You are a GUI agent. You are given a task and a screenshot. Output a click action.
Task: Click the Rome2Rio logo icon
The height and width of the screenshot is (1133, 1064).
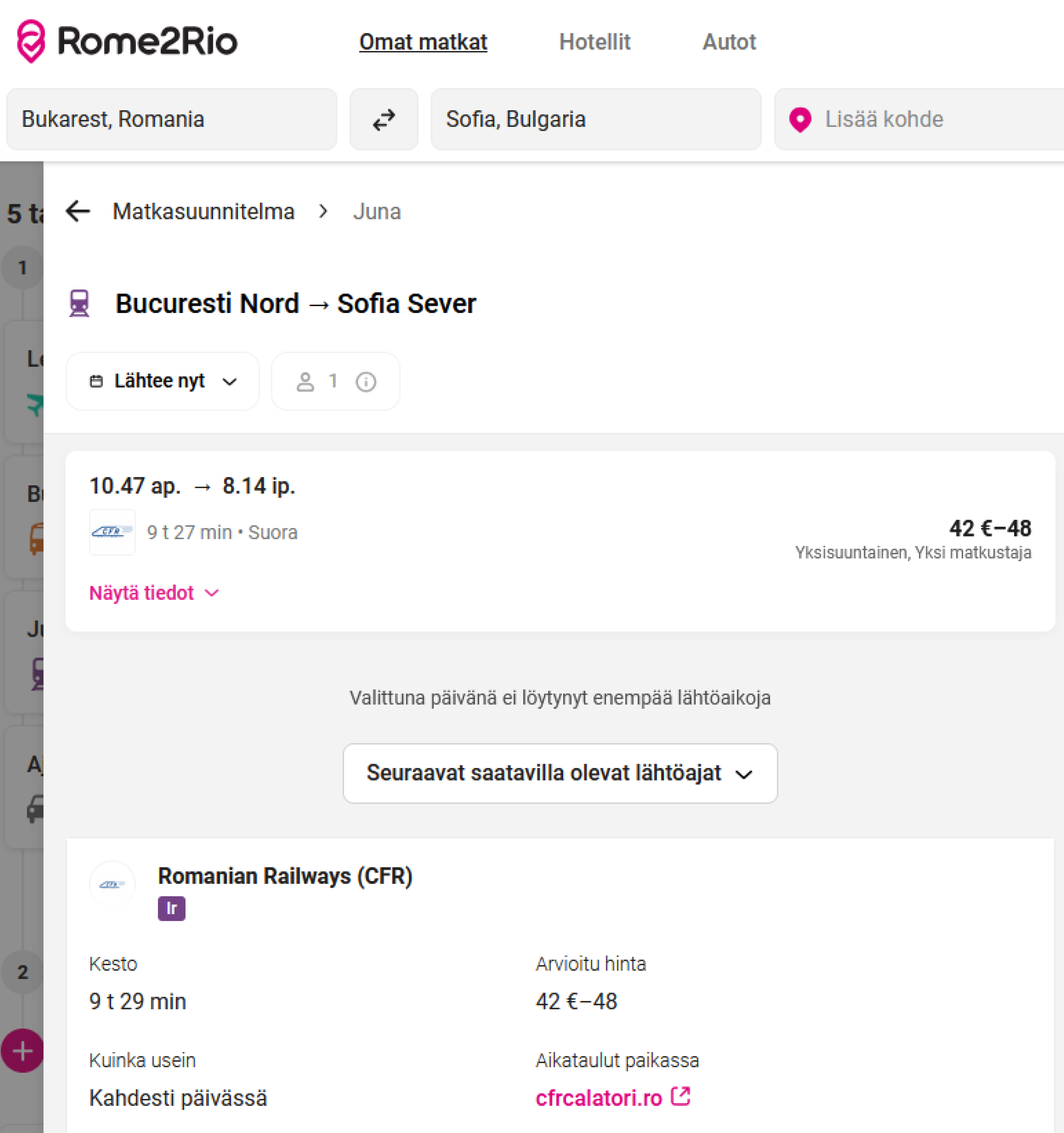[x=31, y=41]
